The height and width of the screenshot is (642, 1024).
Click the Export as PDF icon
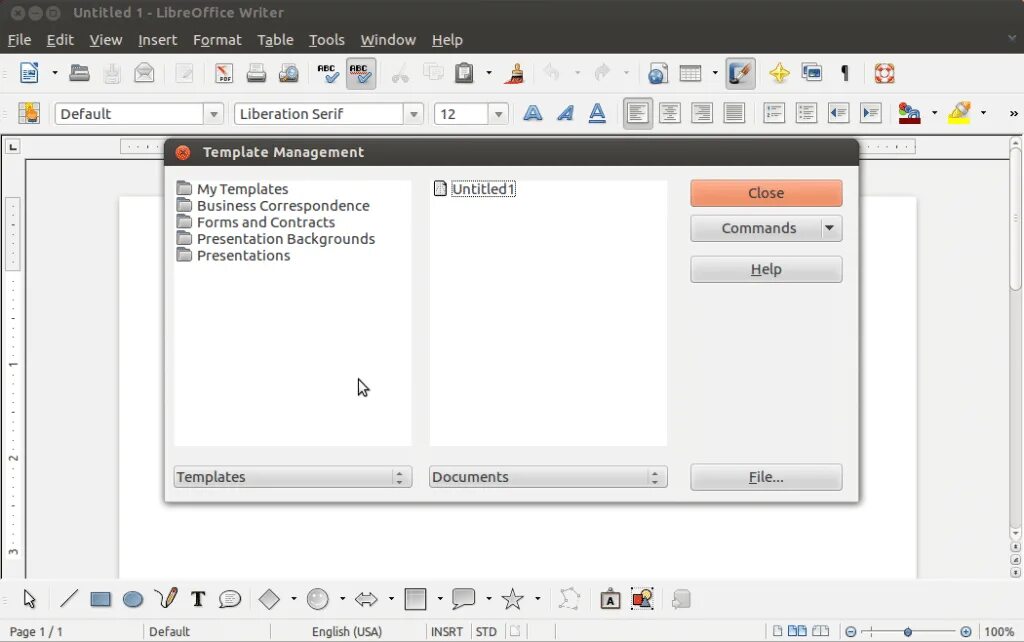(x=224, y=73)
